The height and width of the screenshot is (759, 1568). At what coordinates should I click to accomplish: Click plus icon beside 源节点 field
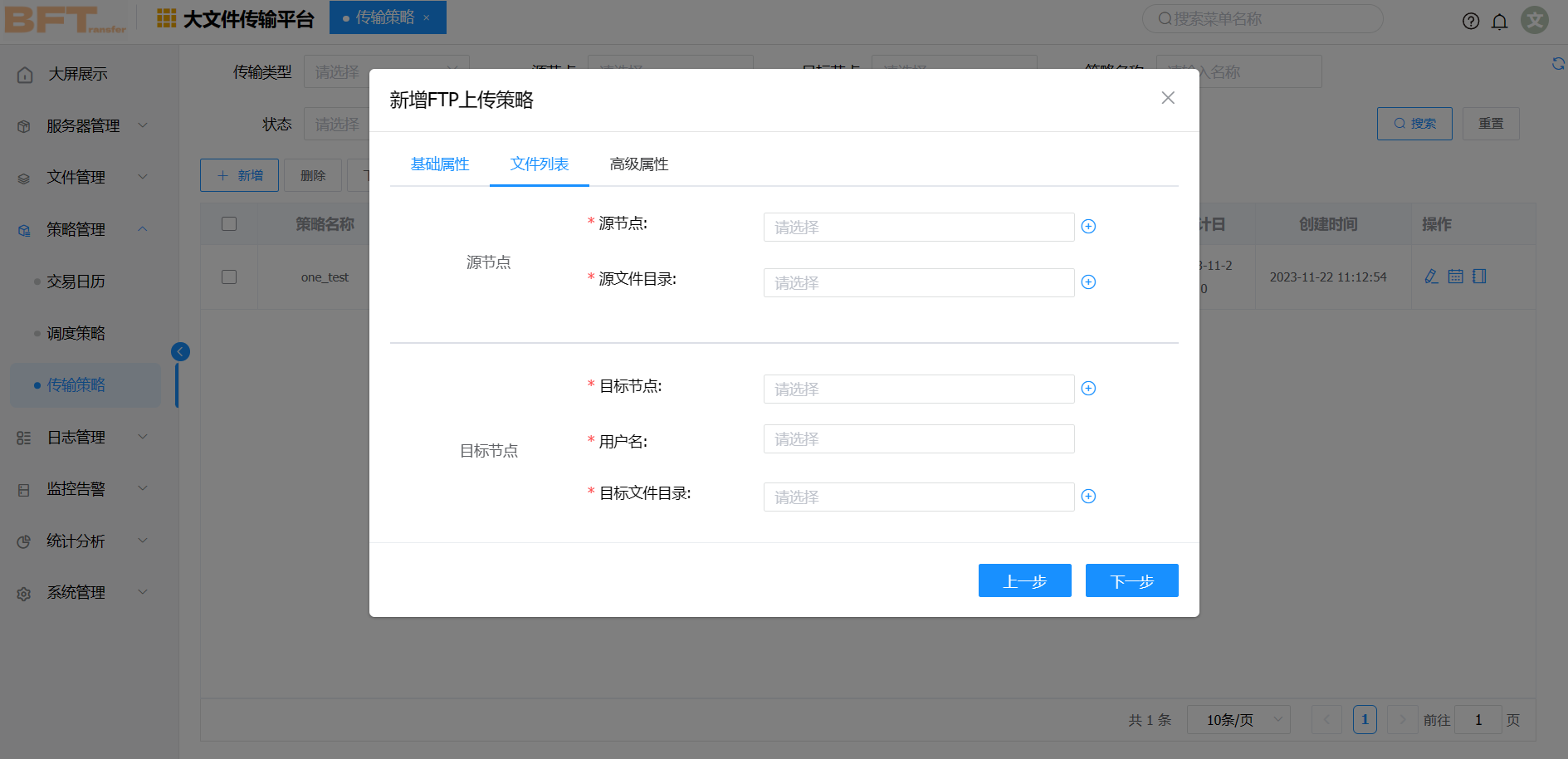(x=1088, y=227)
